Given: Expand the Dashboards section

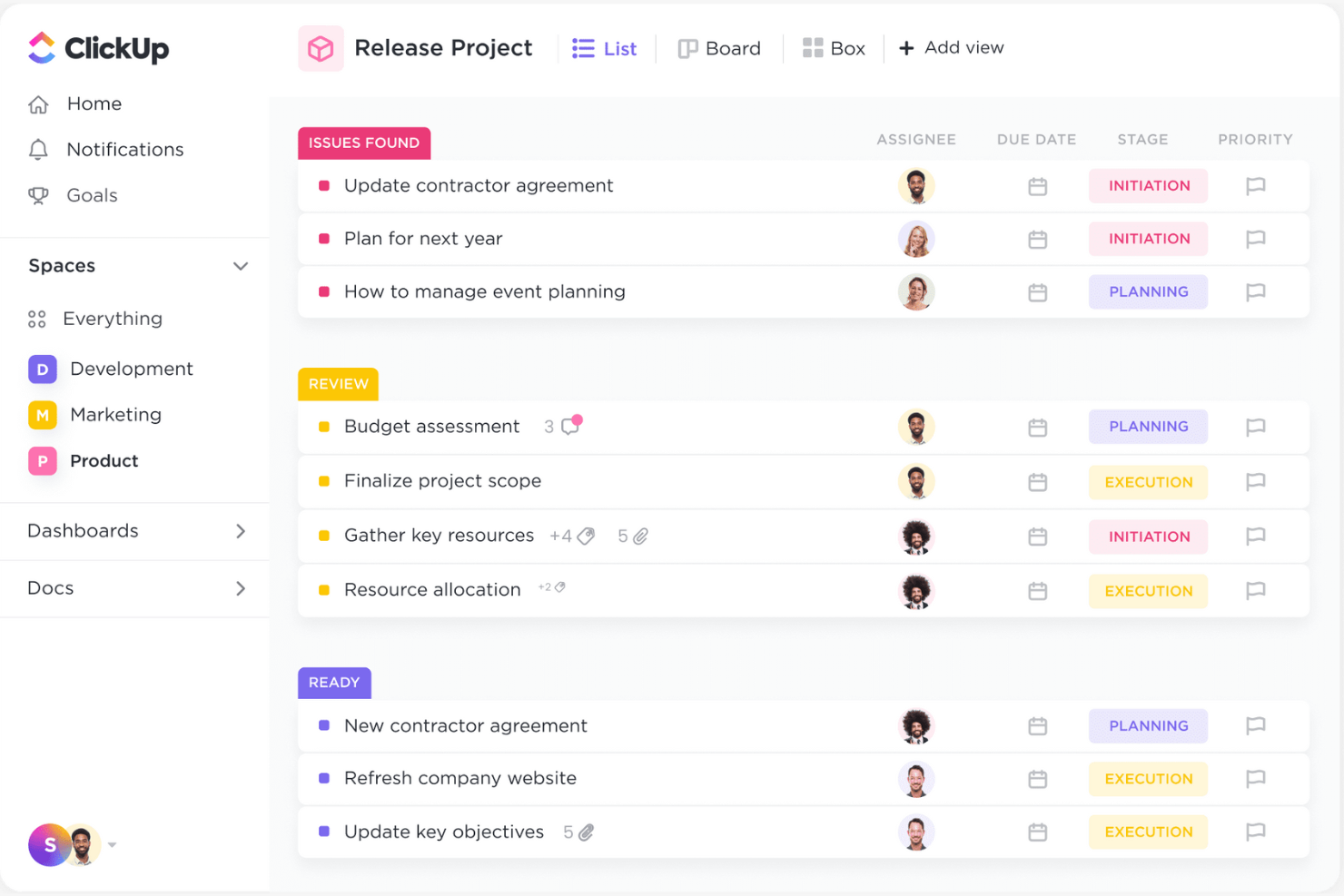Looking at the screenshot, I should pos(241,531).
